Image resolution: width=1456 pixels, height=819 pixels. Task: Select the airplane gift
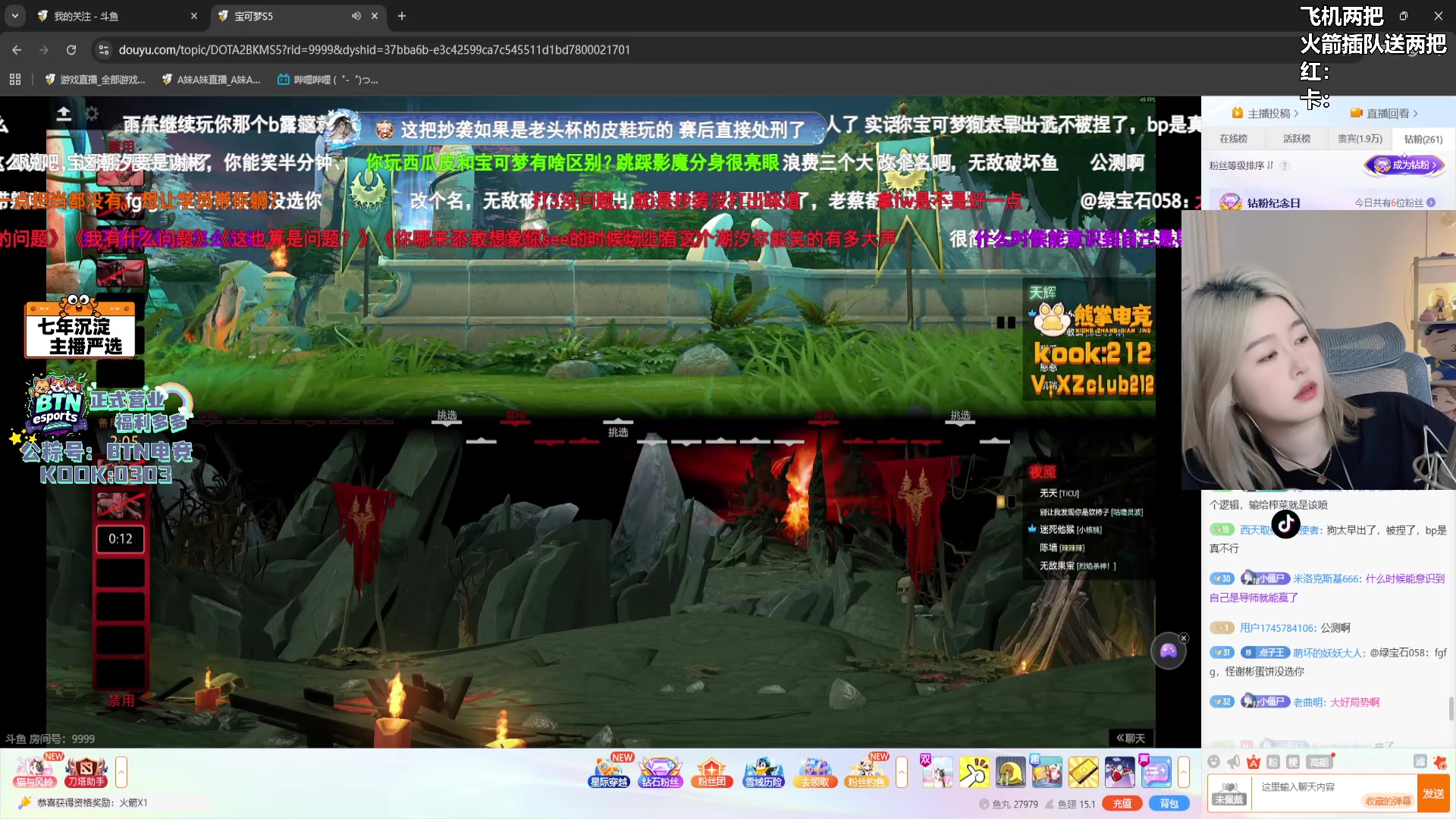point(1119,772)
